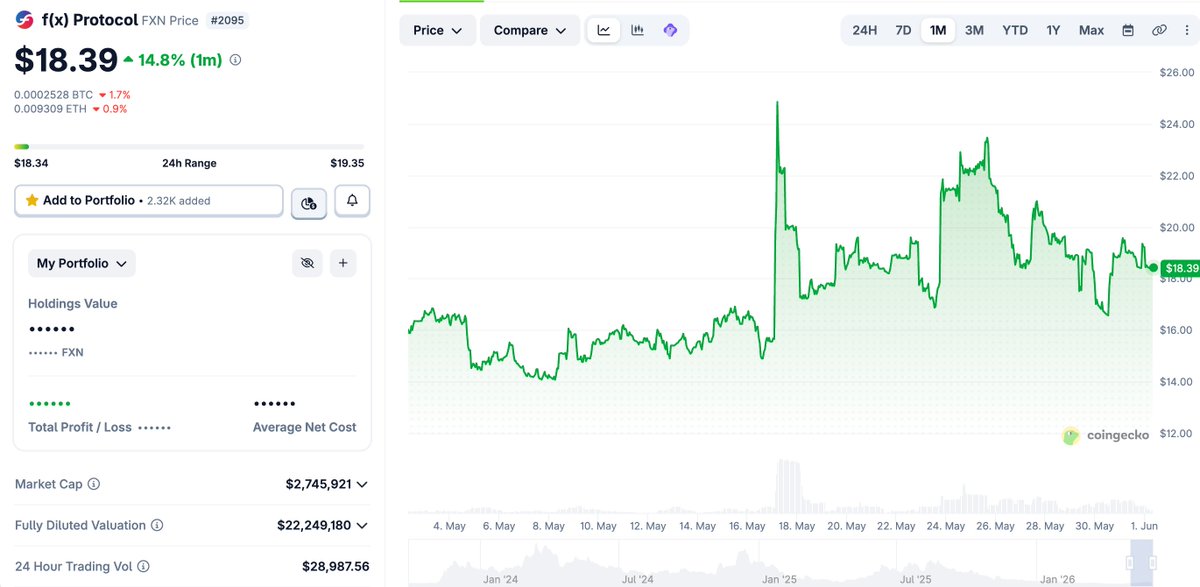Click the info icon next to 24 Hour Trading Vol
Viewport: 1200px width, 587px height.
tap(143, 567)
